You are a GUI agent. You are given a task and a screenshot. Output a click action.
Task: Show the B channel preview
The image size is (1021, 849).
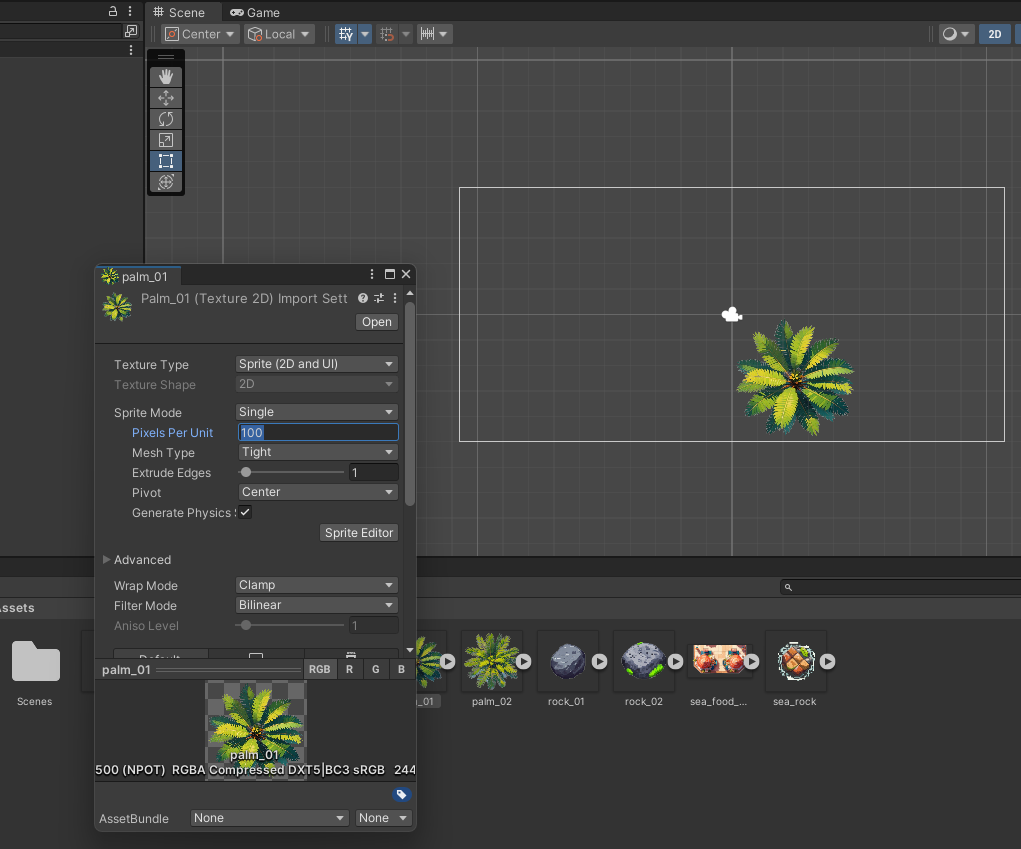(401, 669)
